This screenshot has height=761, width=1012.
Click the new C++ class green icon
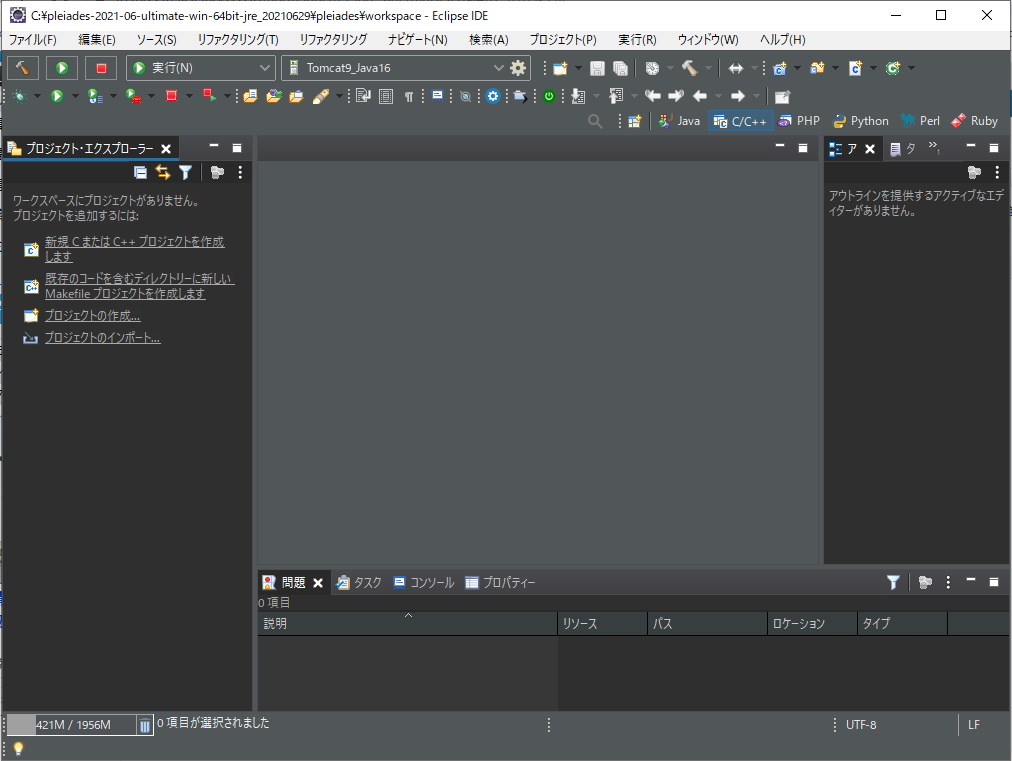click(893, 68)
